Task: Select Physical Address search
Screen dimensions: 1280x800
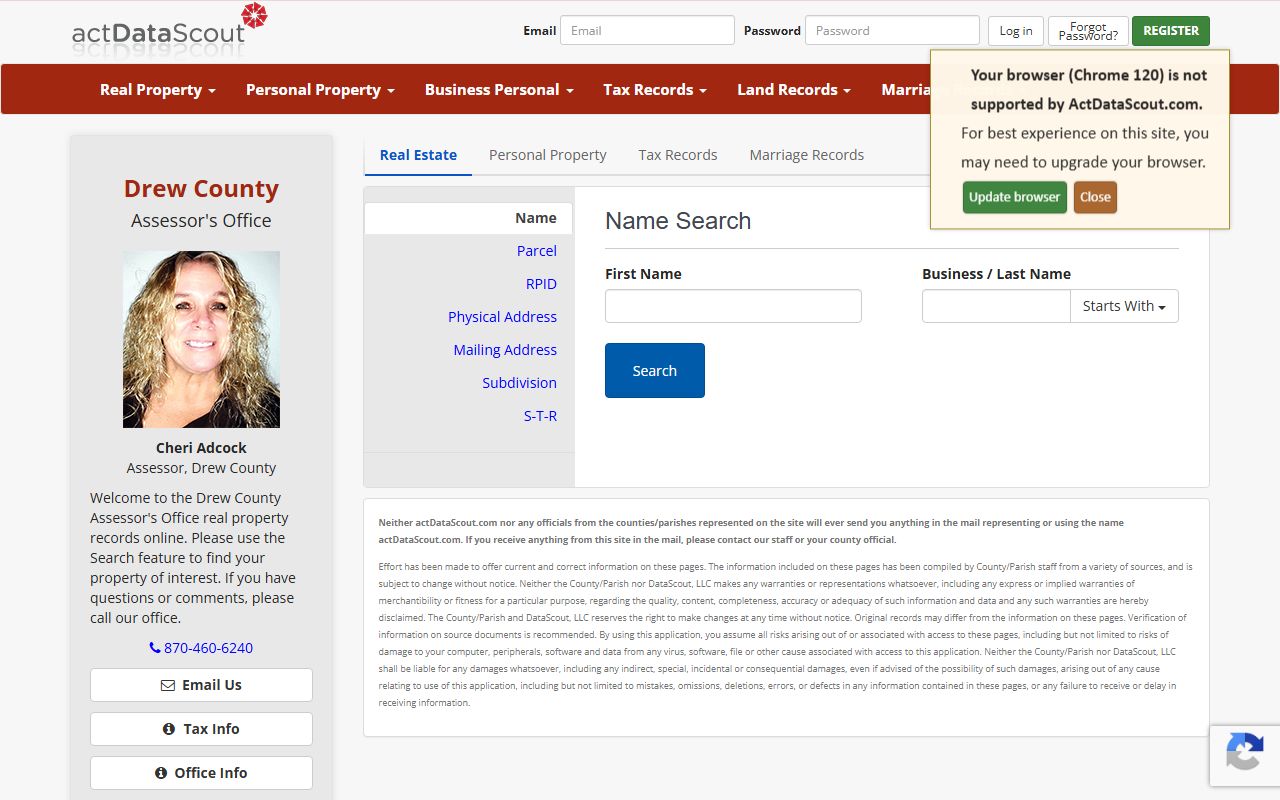Action: tap(502, 317)
